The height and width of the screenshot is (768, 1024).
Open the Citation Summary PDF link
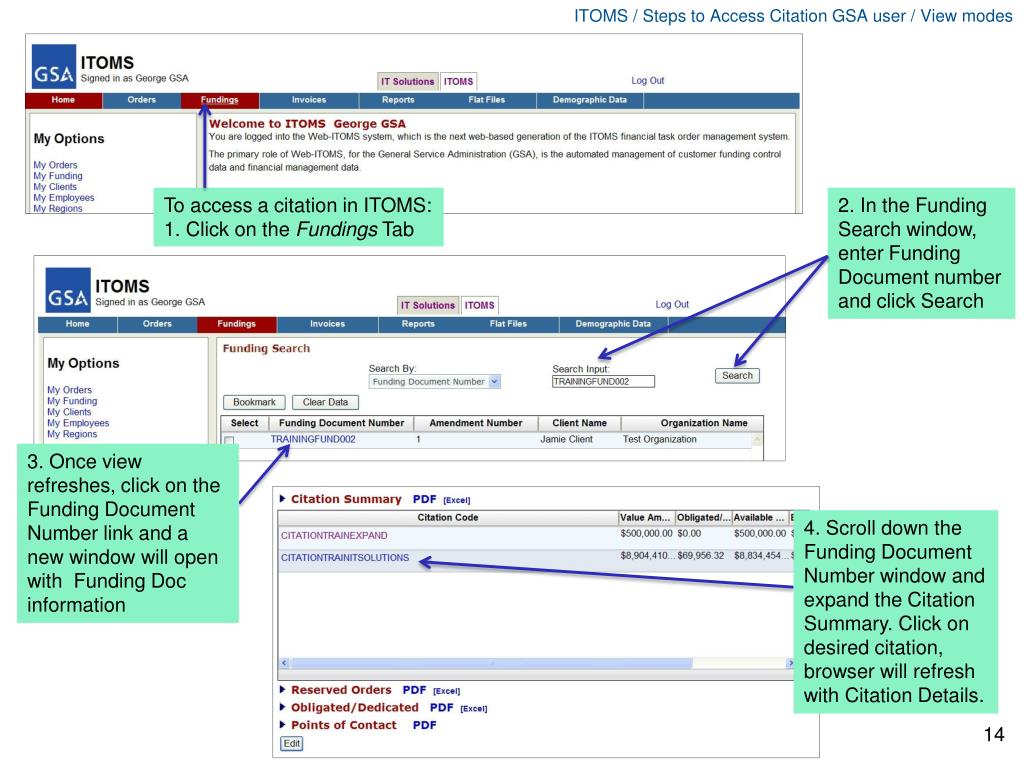[x=424, y=499]
